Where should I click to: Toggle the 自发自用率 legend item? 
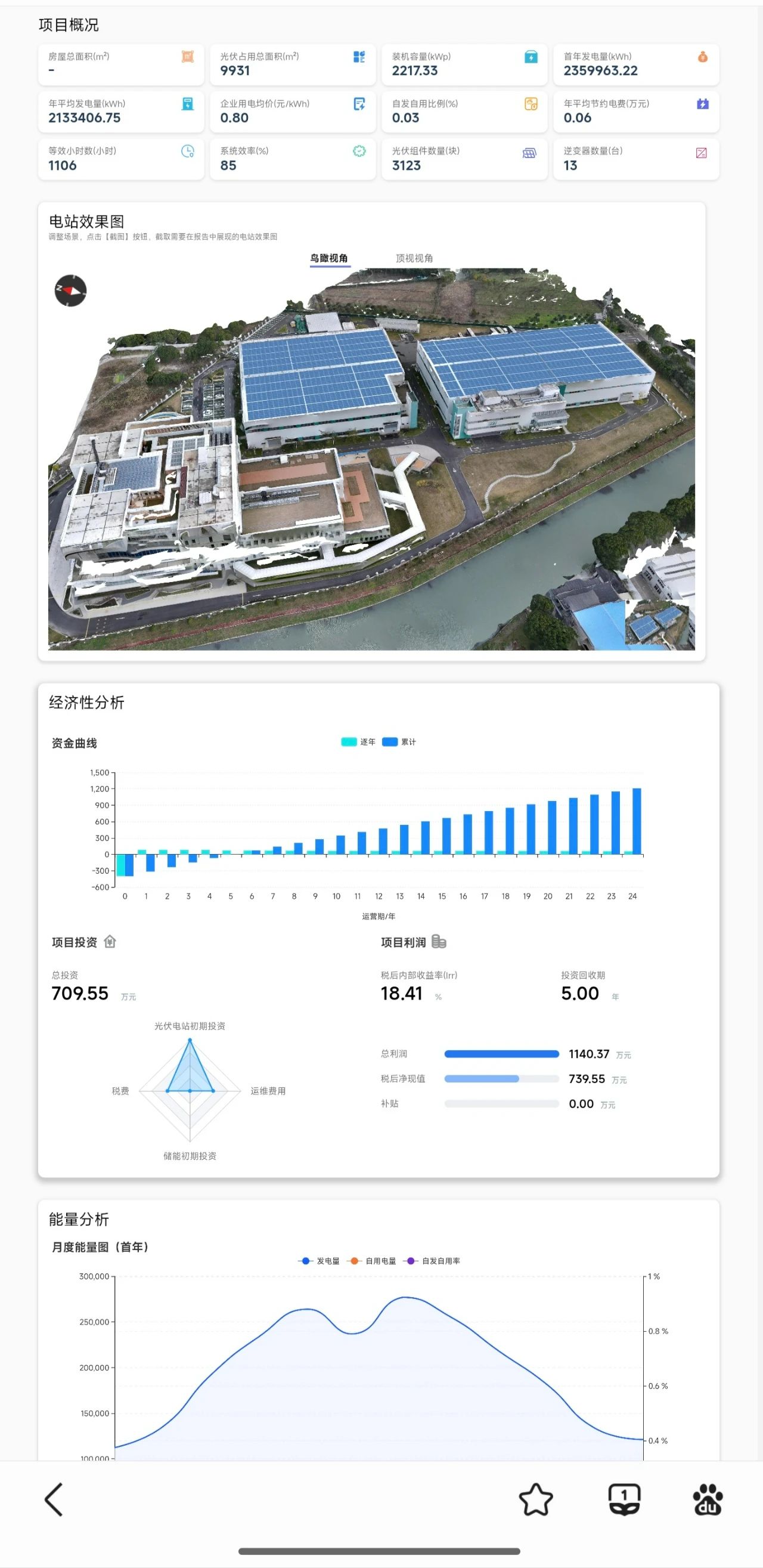pos(433,1261)
